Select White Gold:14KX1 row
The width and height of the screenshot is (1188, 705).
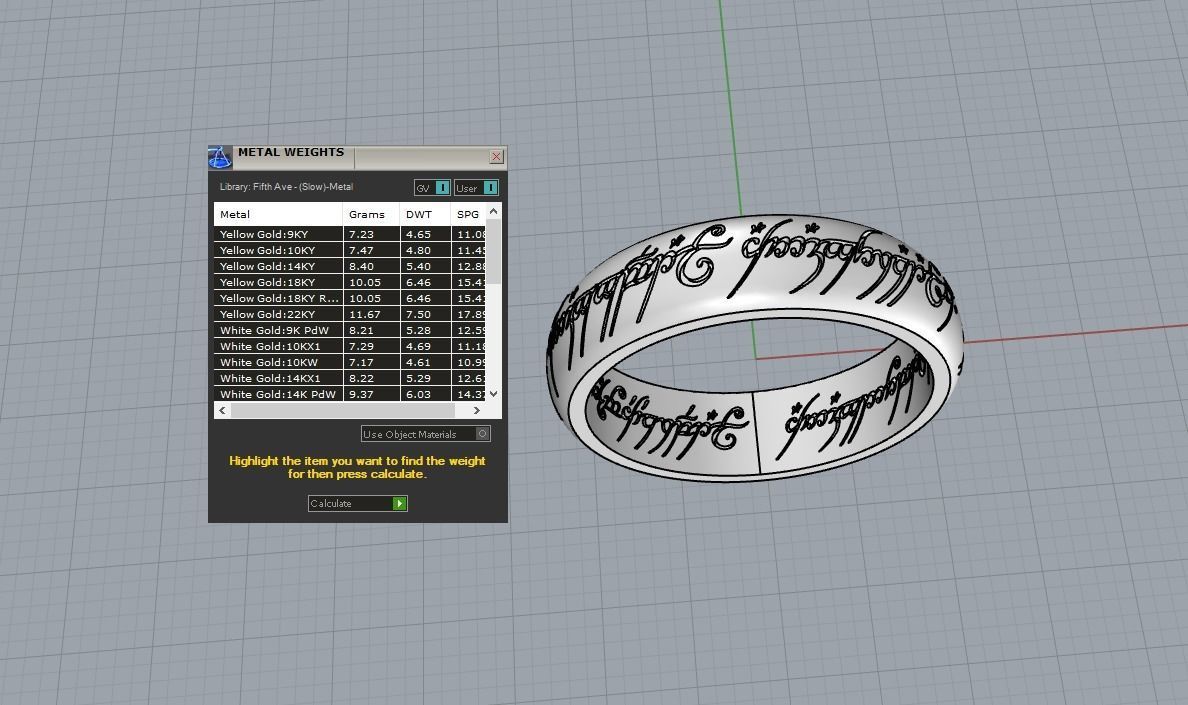tap(350, 378)
